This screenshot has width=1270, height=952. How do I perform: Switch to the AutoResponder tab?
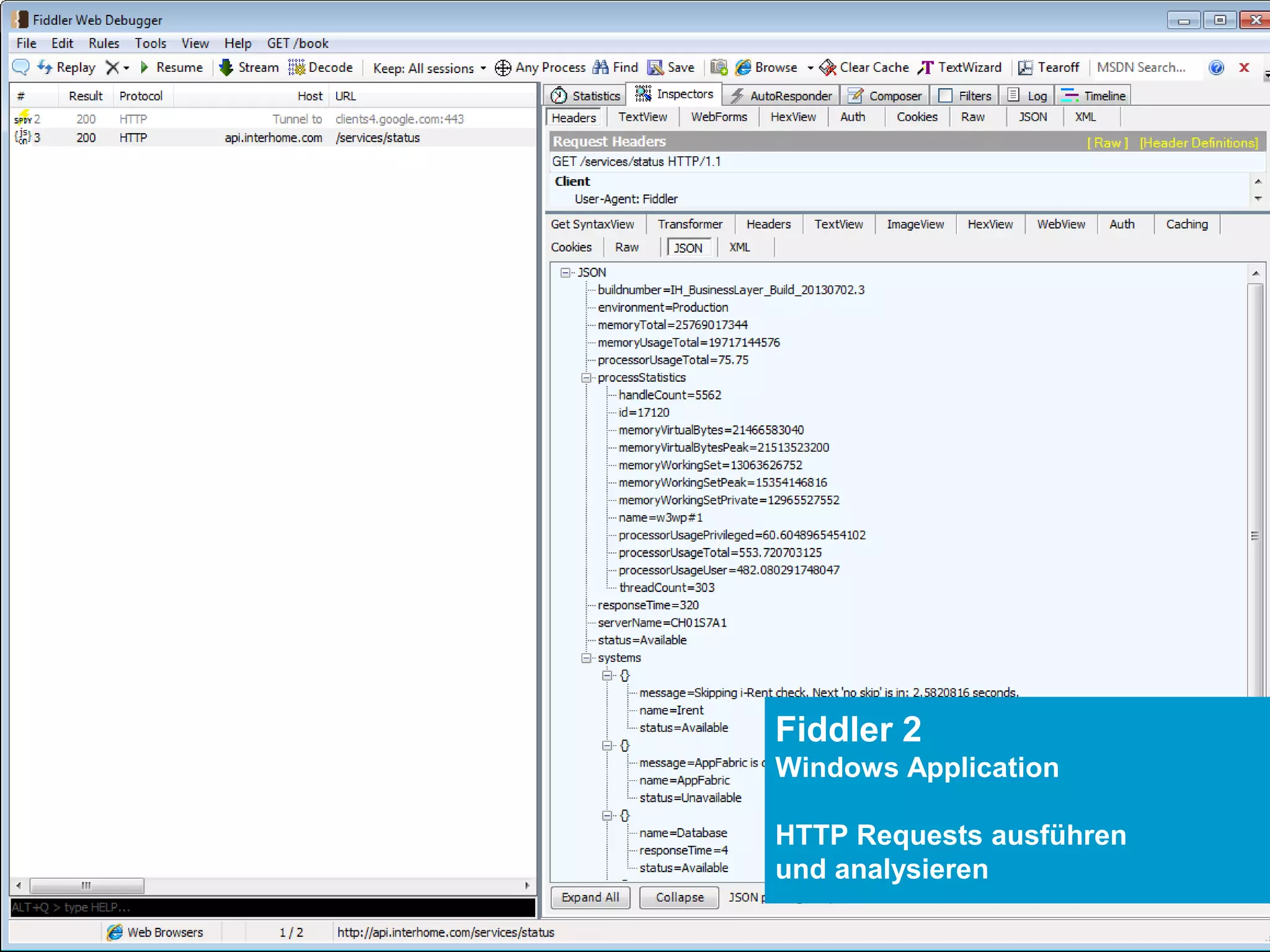click(x=781, y=95)
